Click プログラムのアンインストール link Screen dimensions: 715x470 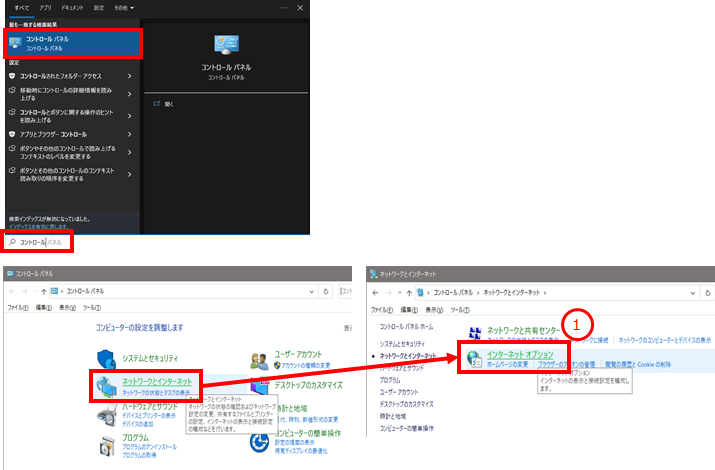tap(149, 447)
